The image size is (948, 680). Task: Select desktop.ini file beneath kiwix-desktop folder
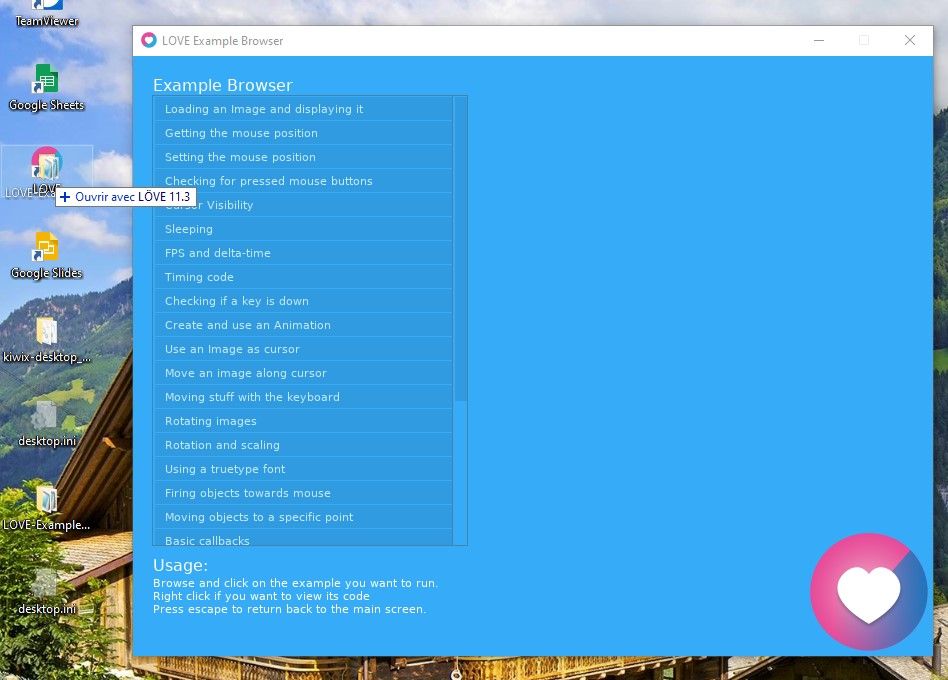click(x=47, y=424)
